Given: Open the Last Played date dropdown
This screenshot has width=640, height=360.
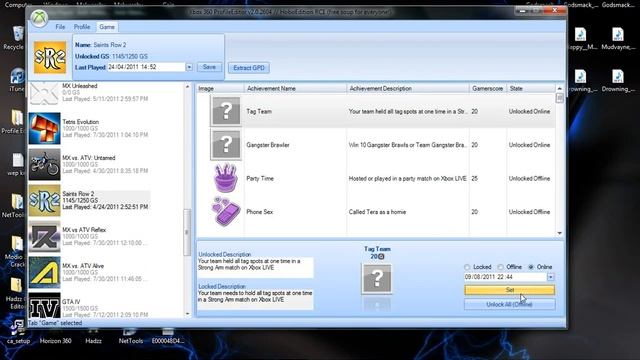Looking at the screenshot, I should (189, 67).
